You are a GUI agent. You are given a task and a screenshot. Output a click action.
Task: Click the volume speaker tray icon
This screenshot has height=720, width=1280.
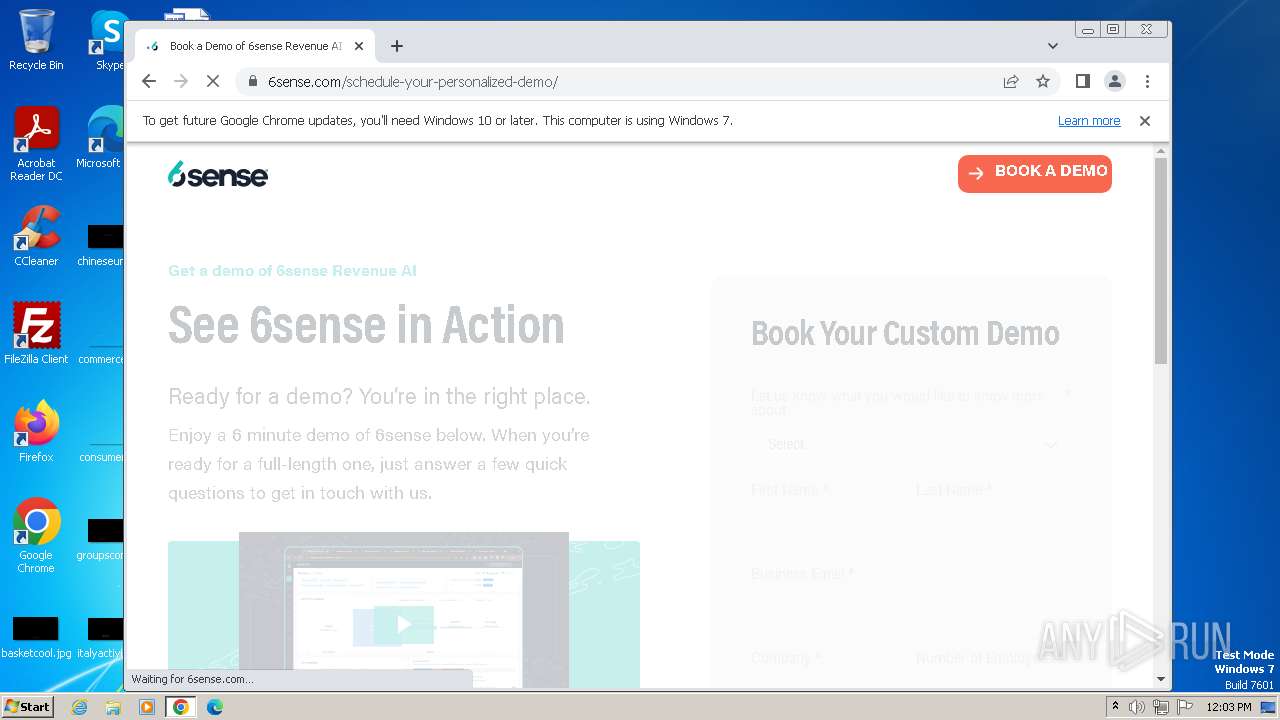[1137, 707]
